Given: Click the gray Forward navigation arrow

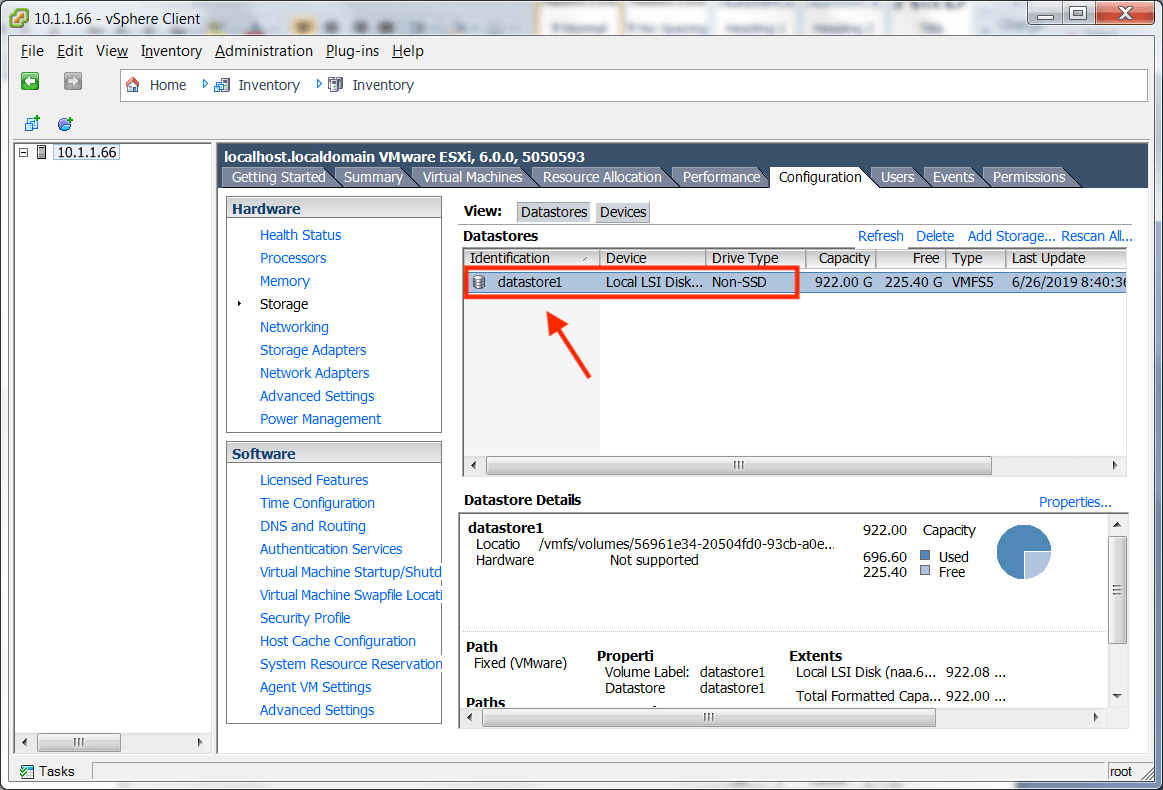Looking at the screenshot, I should (x=73, y=82).
